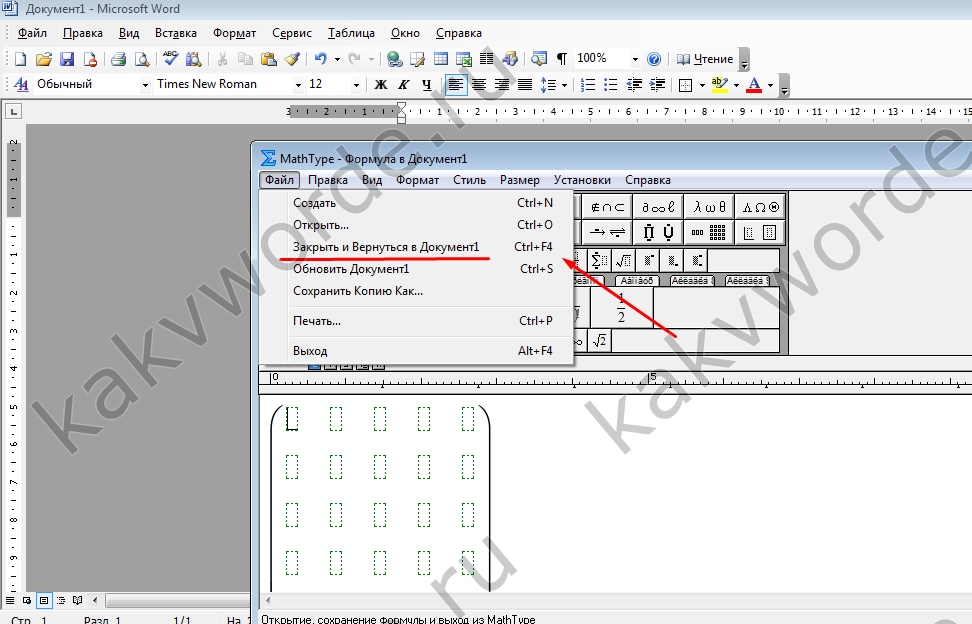Open MathType Установки menu
972x624 pixels.
click(582, 180)
